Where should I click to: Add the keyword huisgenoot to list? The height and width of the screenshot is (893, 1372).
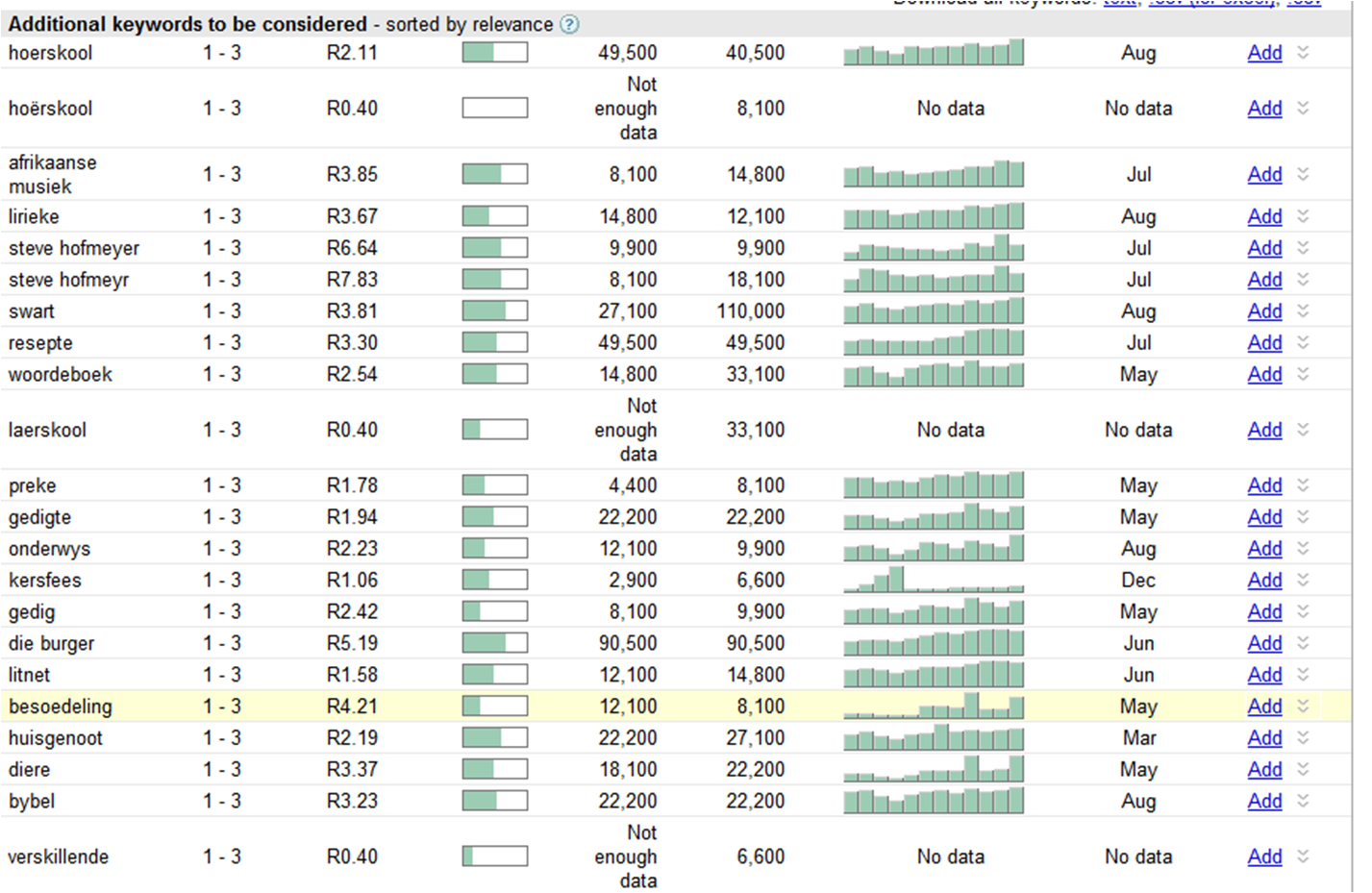[x=1264, y=738]
